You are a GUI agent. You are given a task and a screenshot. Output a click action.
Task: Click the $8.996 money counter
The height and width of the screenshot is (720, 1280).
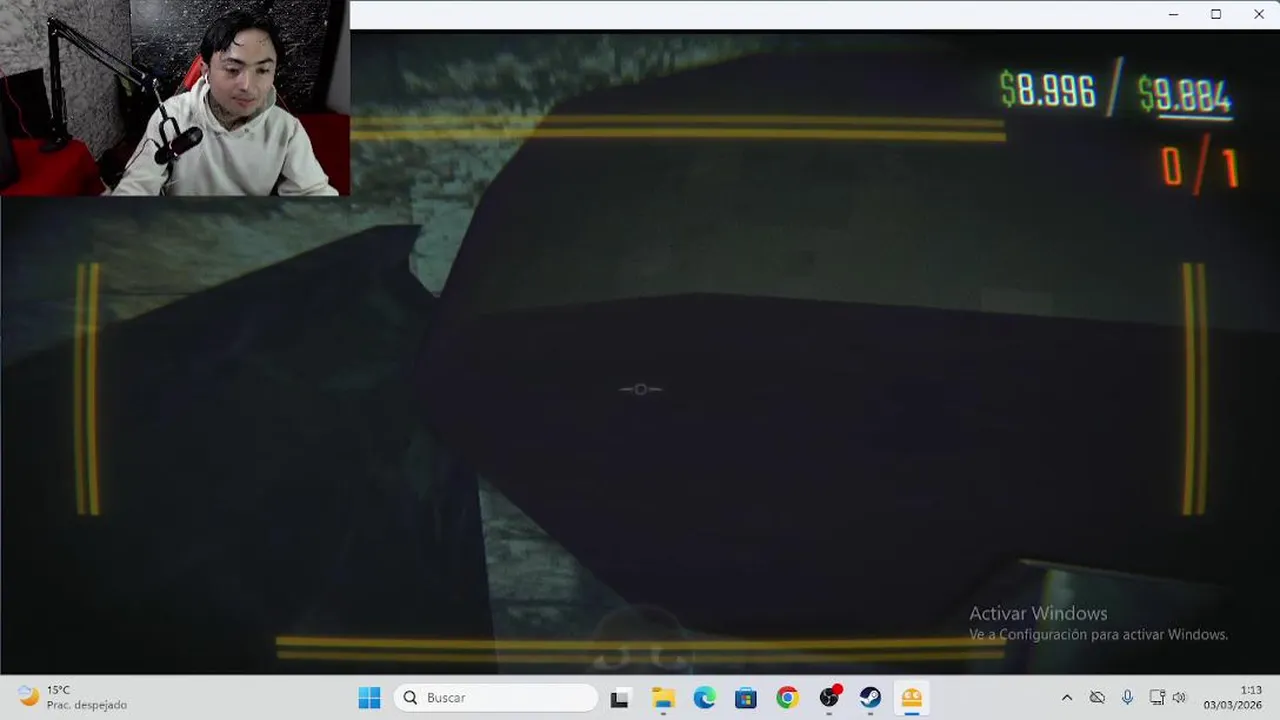pyautogui.click(x=1047, y=91)
